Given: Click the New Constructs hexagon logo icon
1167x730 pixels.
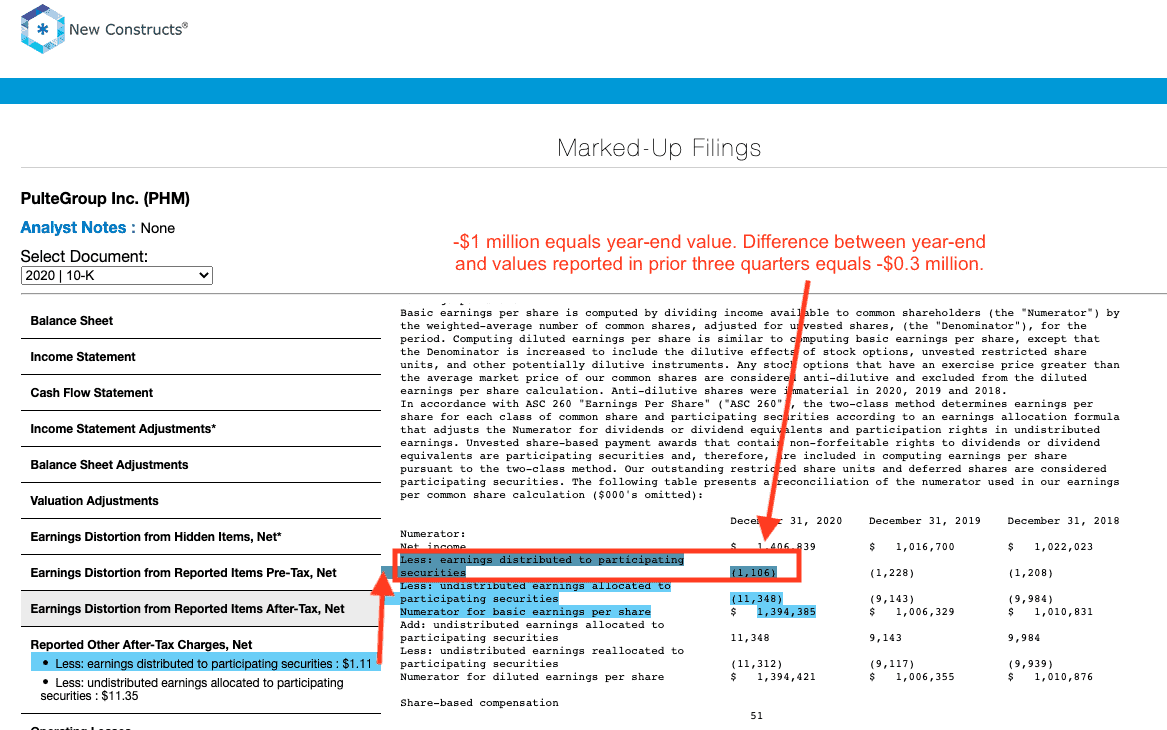Looking at the screenshot, I should pos(42,29).
